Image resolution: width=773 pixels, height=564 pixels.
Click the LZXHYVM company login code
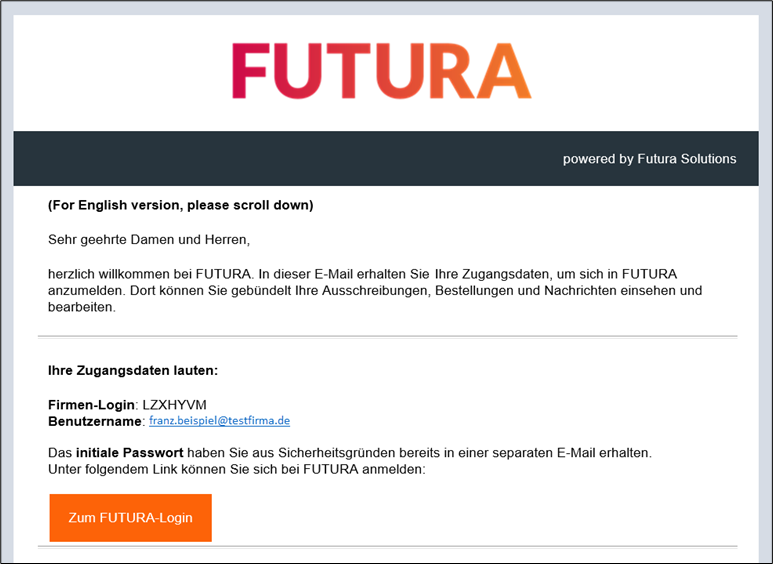175,404
